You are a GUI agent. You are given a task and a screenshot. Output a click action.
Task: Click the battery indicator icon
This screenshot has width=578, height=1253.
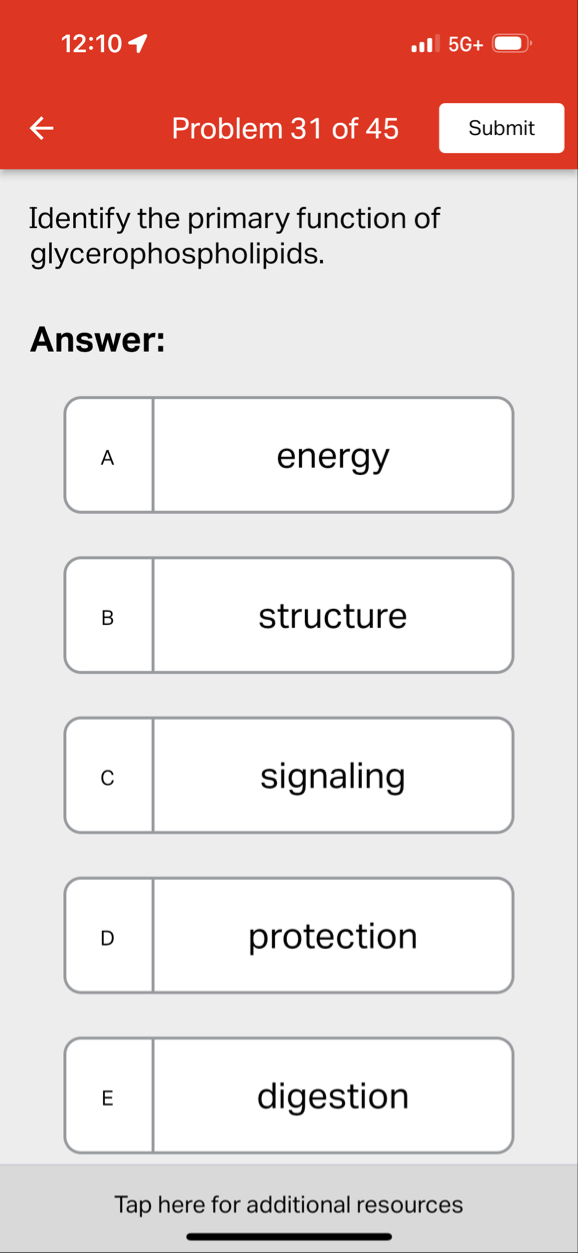[x=509, y=44]
